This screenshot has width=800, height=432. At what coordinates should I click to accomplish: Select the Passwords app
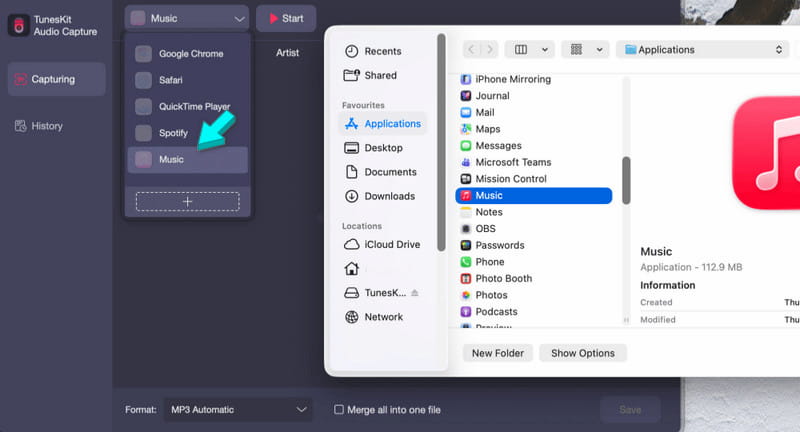point(533,245)
